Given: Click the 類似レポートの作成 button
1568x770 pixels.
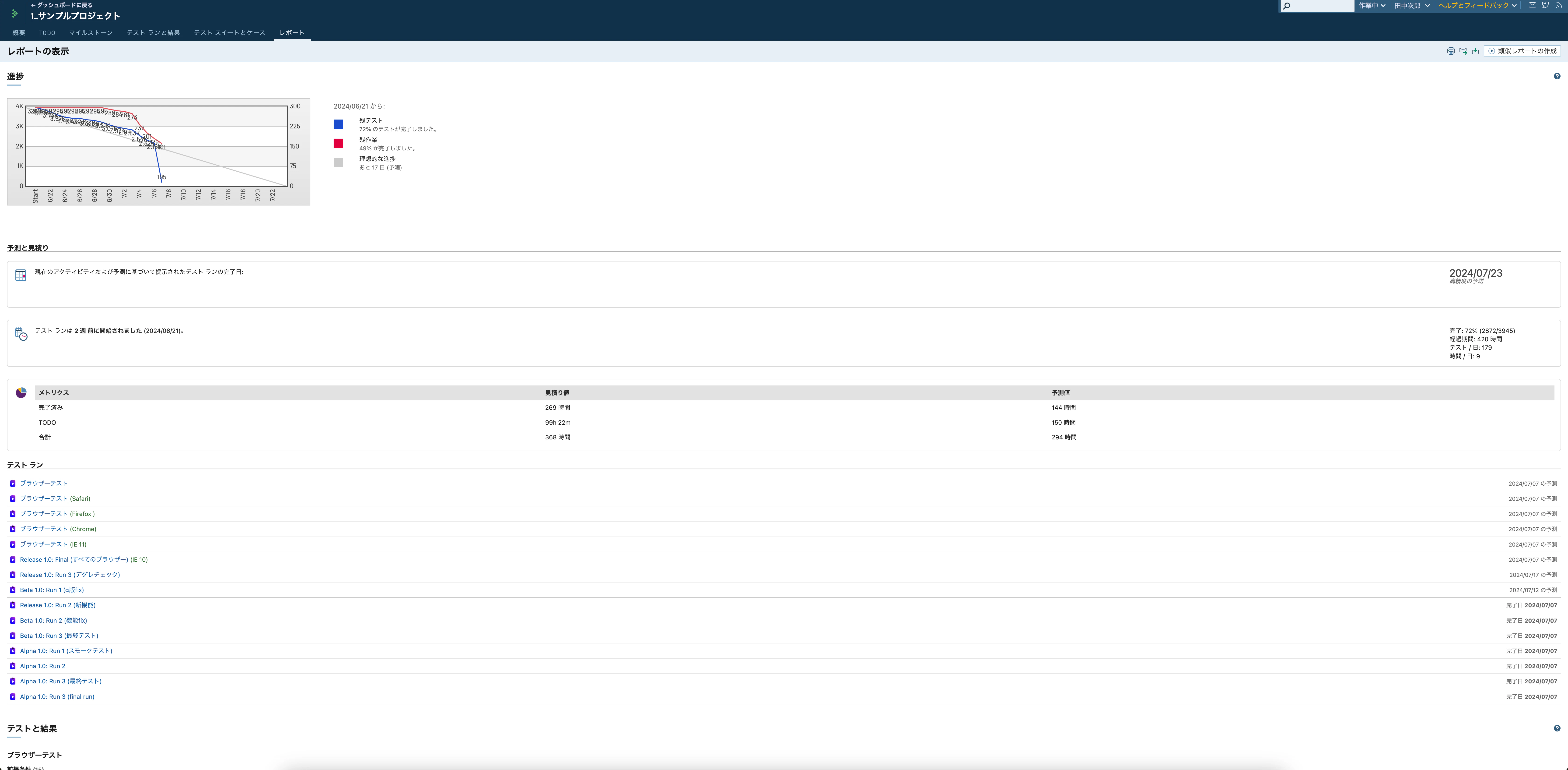Looking at the screenshot, I should [x=1522, y=51].
